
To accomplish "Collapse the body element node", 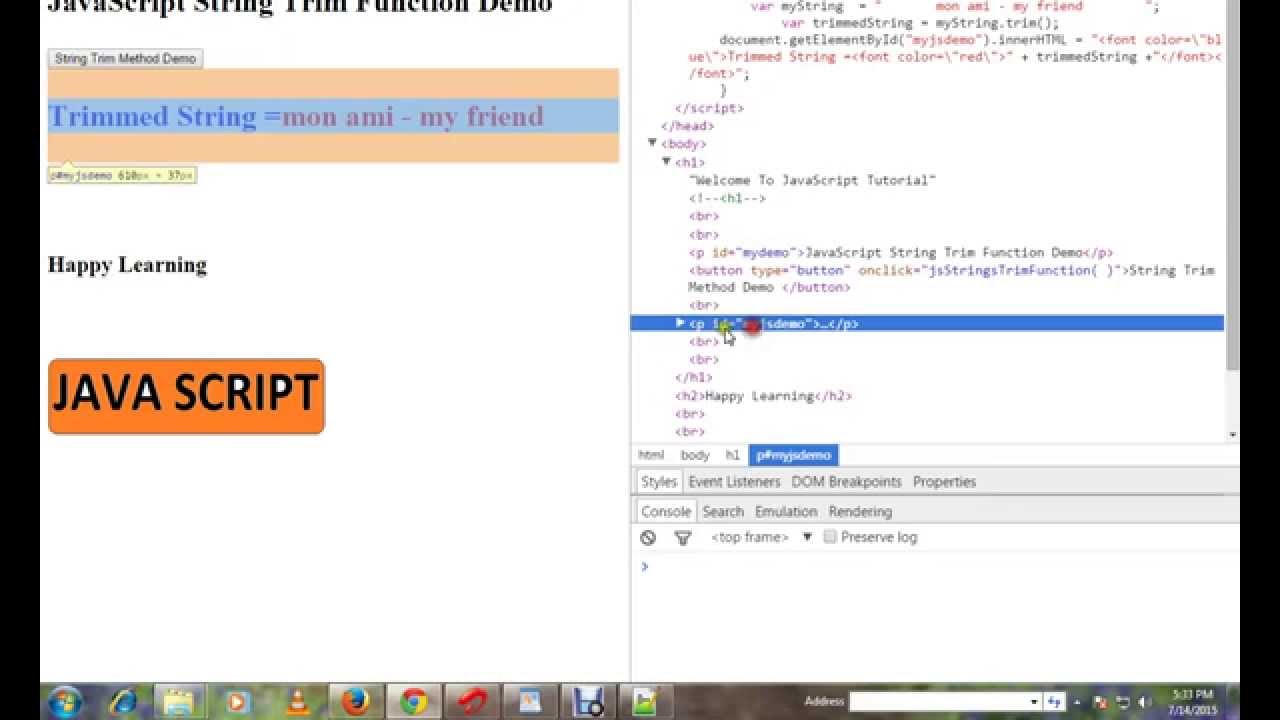I will (x=653, y=143).
